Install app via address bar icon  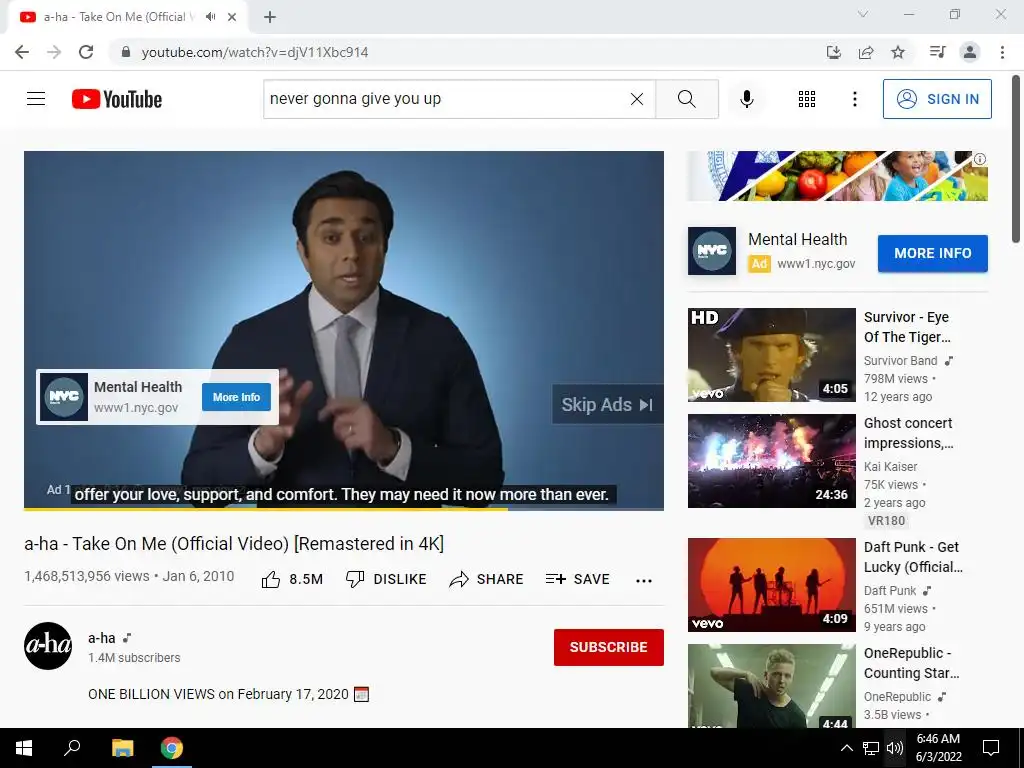pos(834,52)
